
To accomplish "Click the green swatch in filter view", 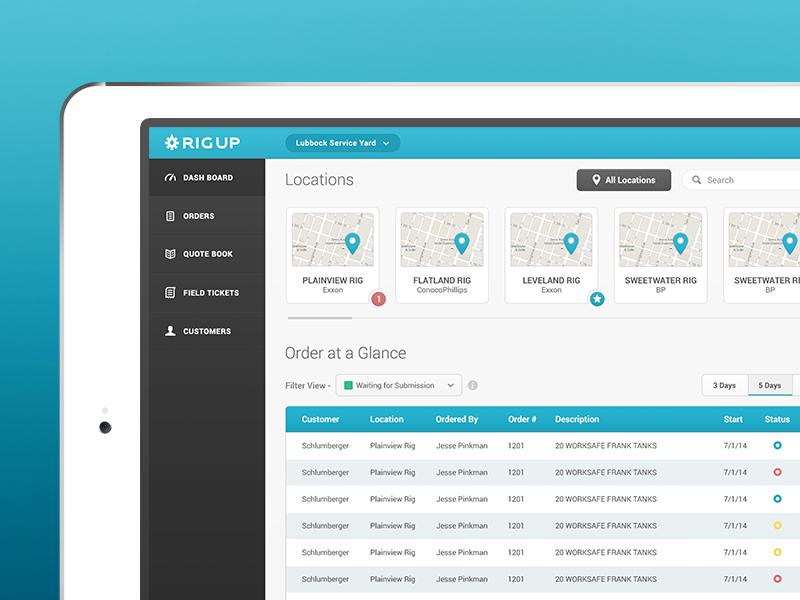I will coord(348,385).
